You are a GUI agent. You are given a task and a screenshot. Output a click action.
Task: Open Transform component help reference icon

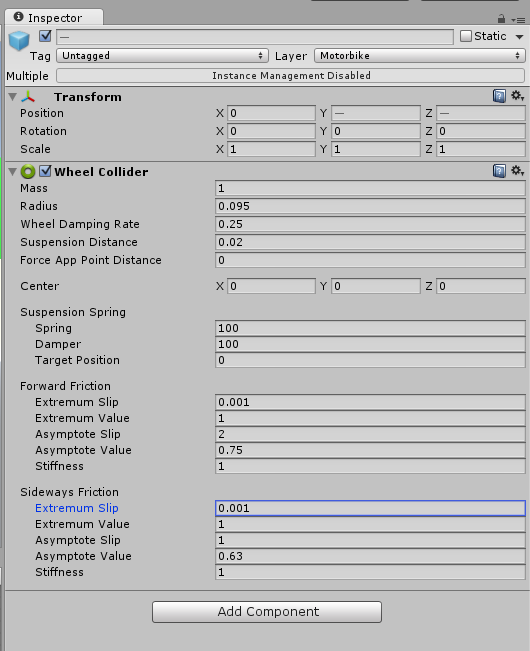(x=499, y=96)
